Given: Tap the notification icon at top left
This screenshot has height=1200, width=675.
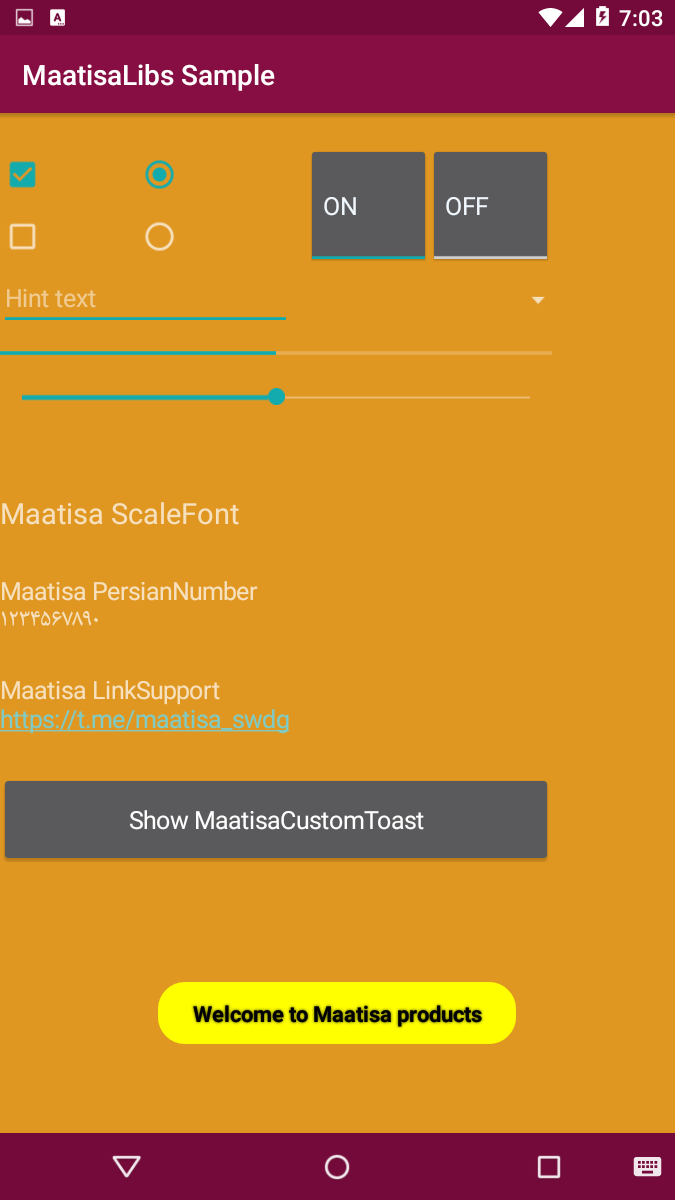Looking at the screenshot, I should click(x=25, y=16).
